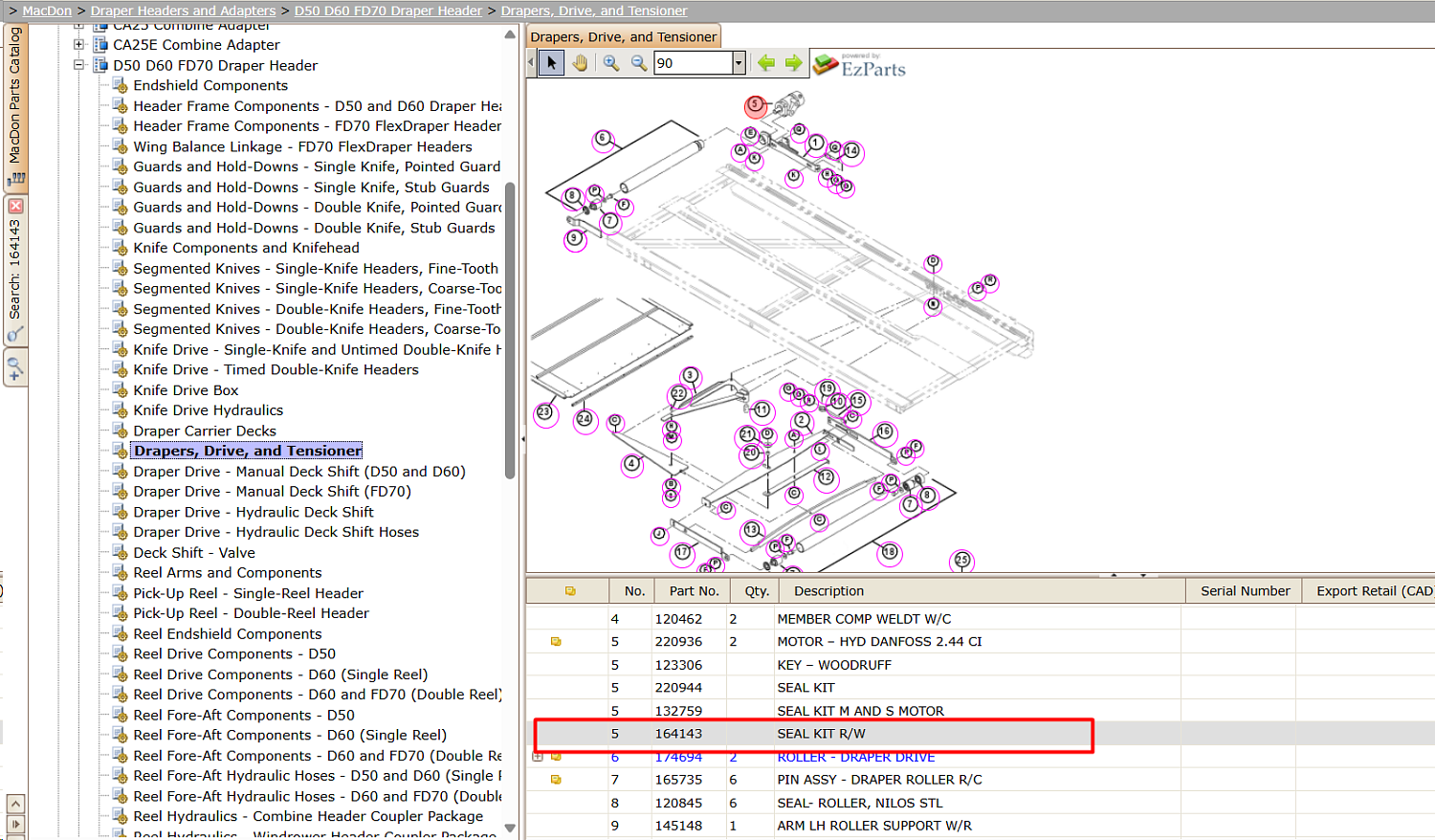Click callout 5 highlighted in red on diagram
The width and height of the screenshot is (1435, 840).
point(755,104)
